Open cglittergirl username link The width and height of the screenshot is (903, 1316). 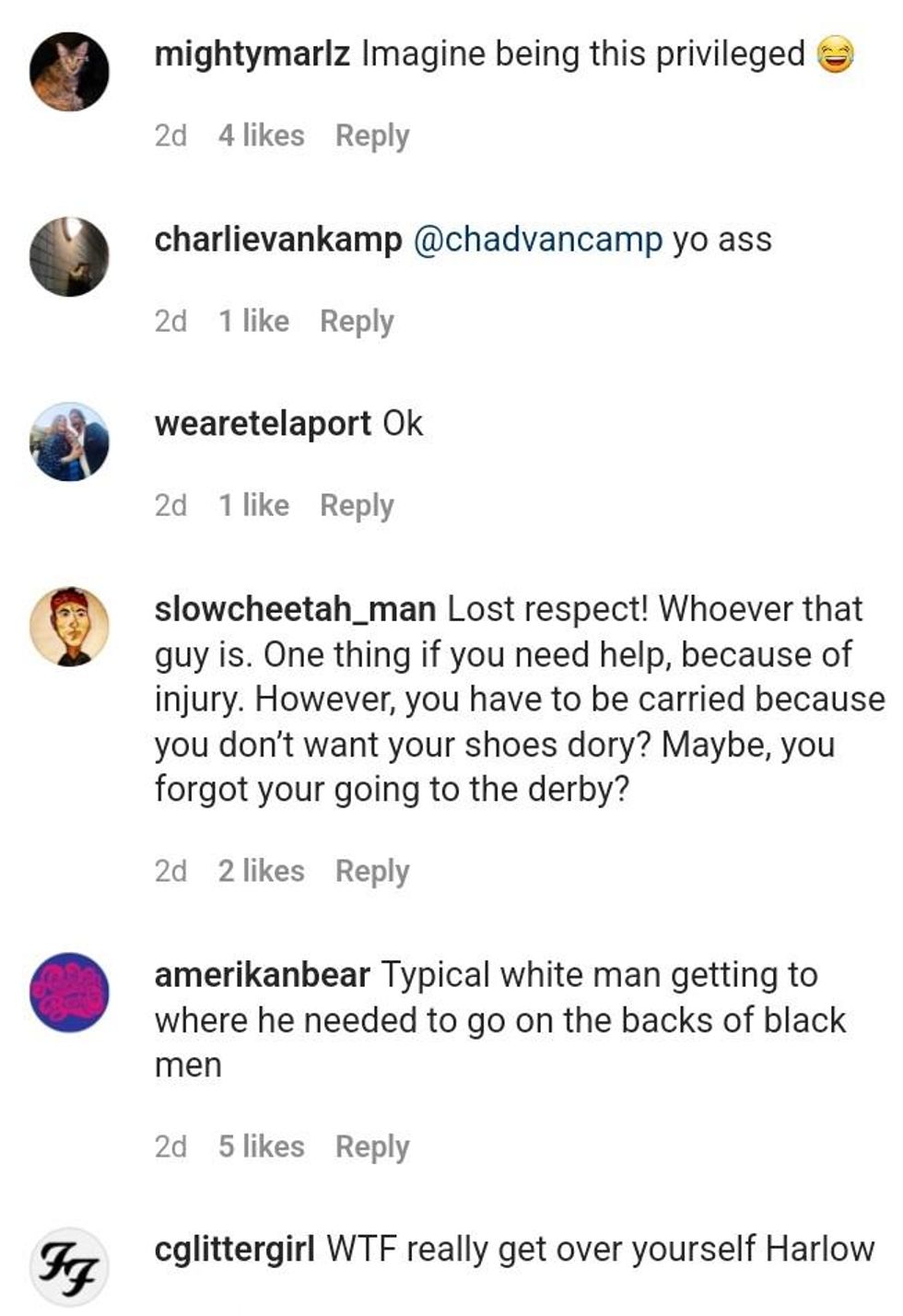click(234, 1250)
